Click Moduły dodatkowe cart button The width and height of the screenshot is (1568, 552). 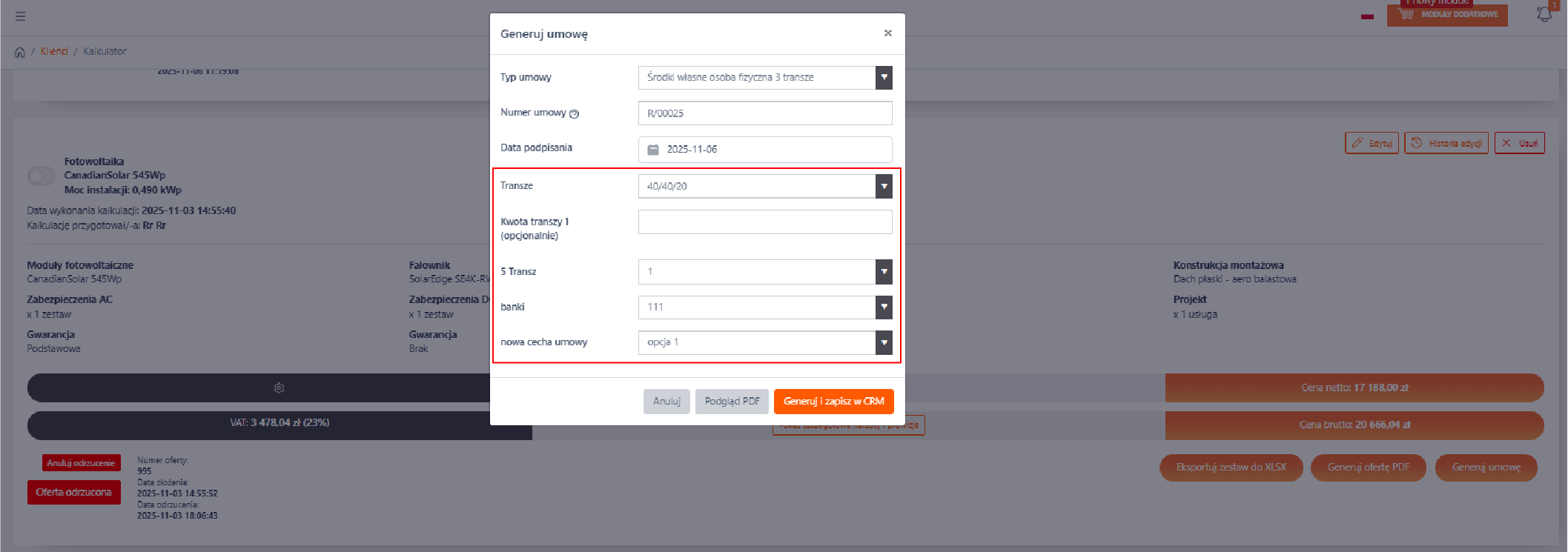1446,15
